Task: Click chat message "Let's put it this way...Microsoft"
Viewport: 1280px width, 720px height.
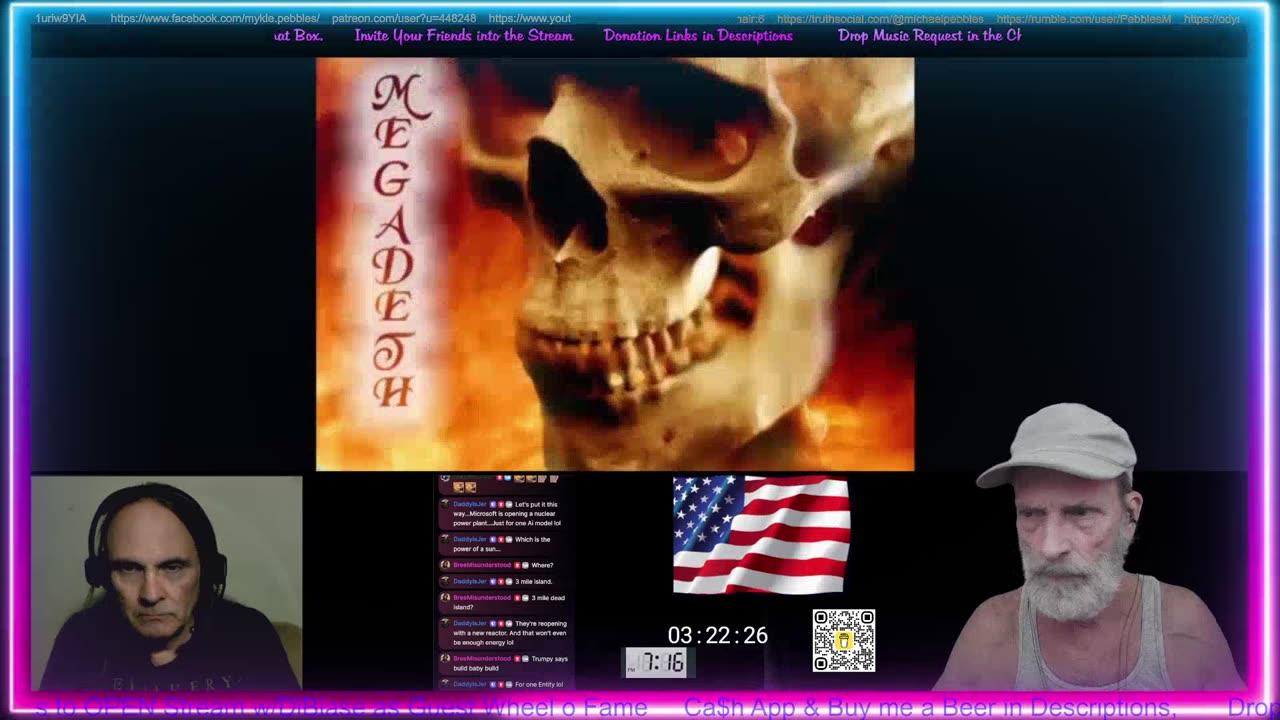Action: pyautogui.click(x=506, y=513)
